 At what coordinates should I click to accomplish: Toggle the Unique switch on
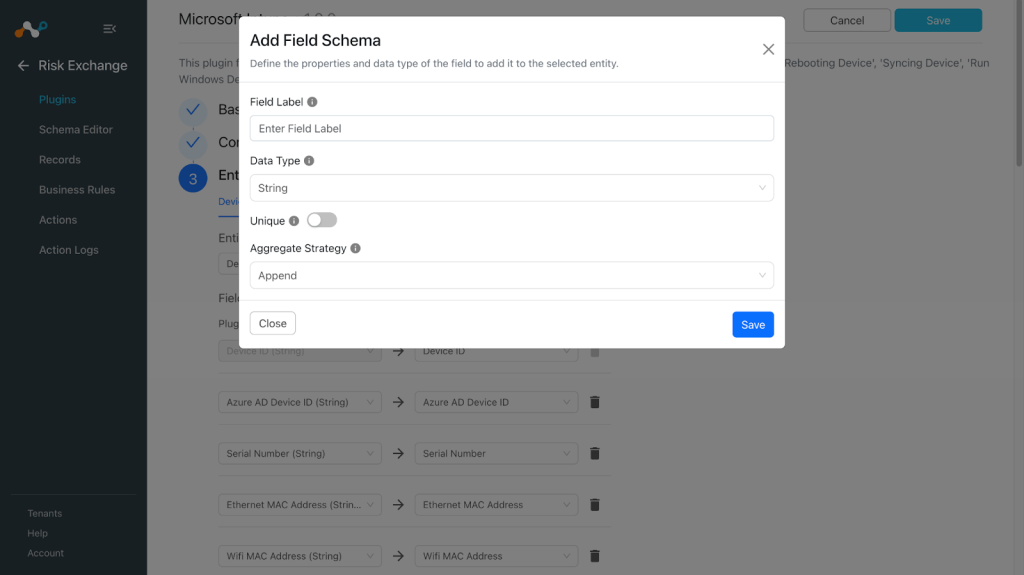pyautogui.click(x=322, y=220)
